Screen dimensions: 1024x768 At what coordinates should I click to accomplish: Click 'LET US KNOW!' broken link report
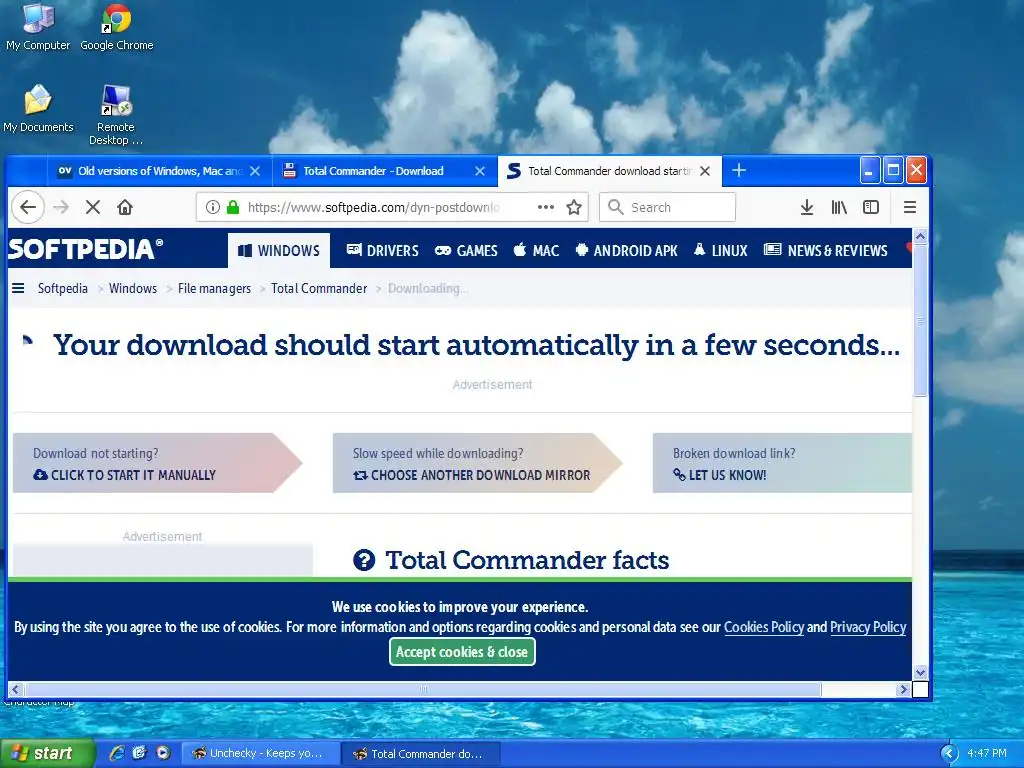tap(720, 475)
